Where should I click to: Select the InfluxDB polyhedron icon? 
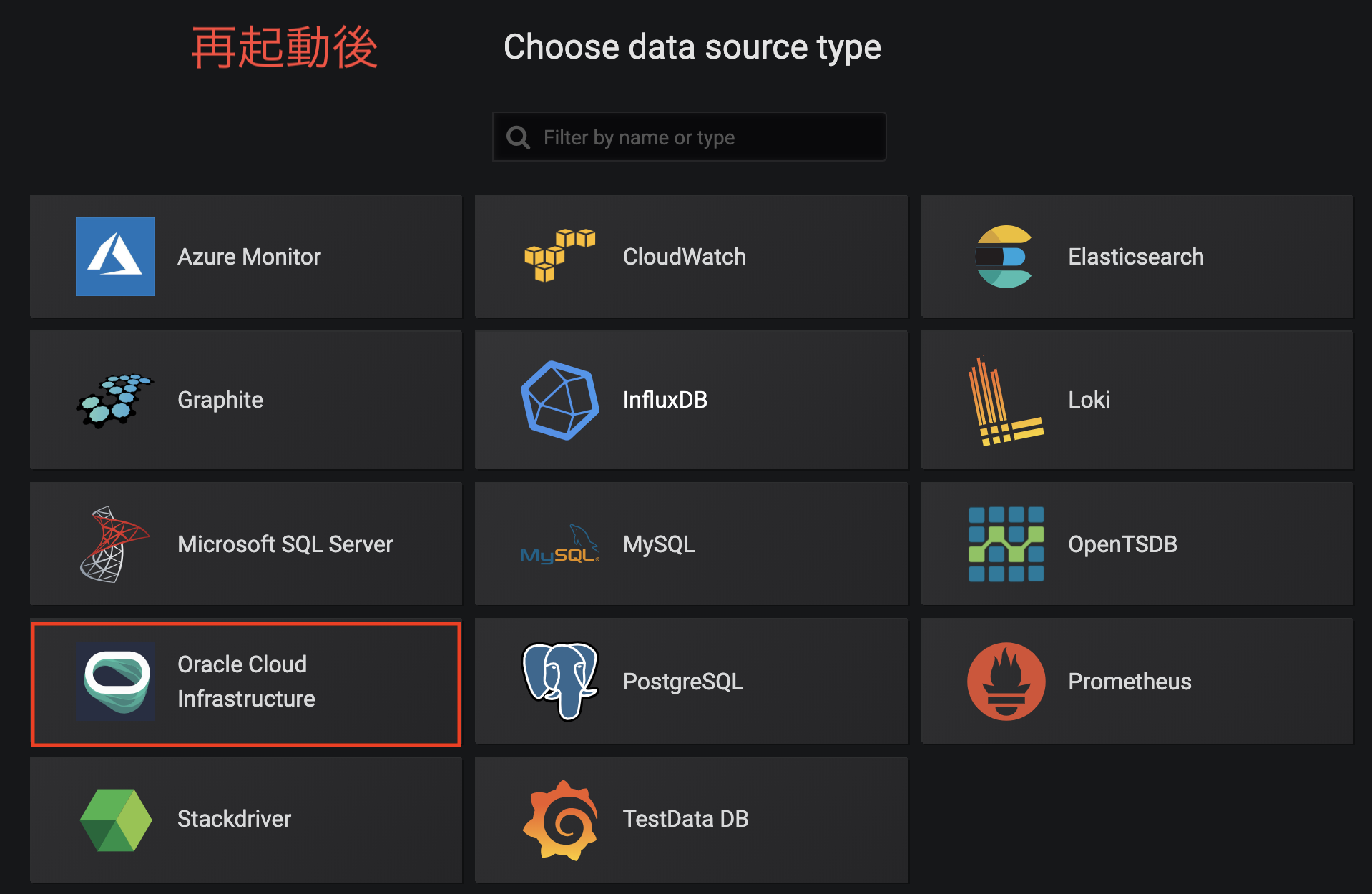pos(560,400)
